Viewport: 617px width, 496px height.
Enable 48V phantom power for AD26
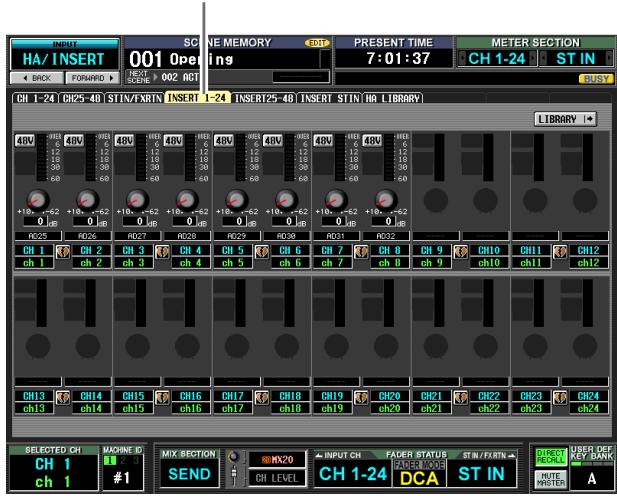click(x=74, y=141)
